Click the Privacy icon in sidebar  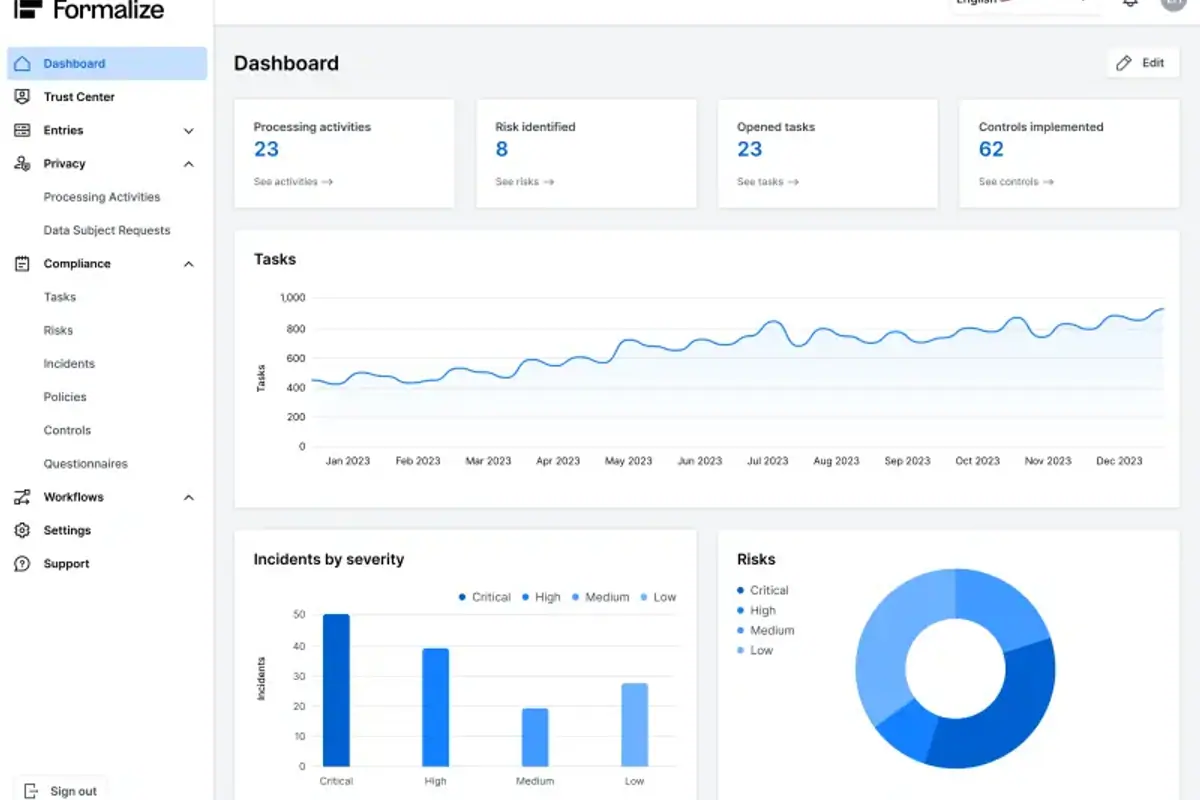tap(22, 164)
